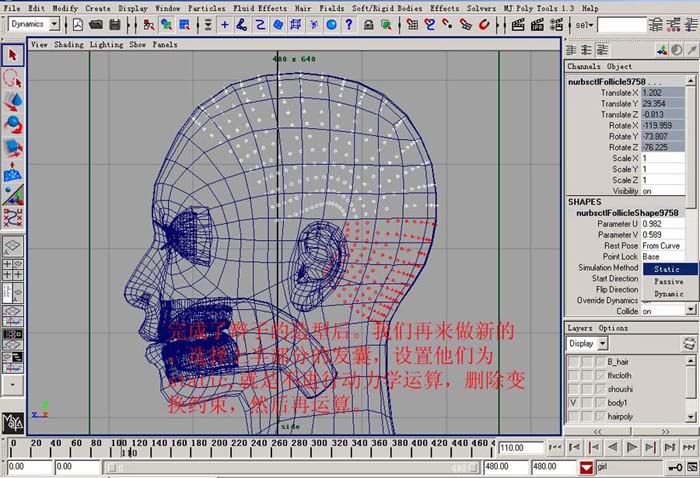The height and width of the screenshot is (478, 700).
Task: Select the arrow Select tool in toolbox
Action: click(x=12, y=55)
